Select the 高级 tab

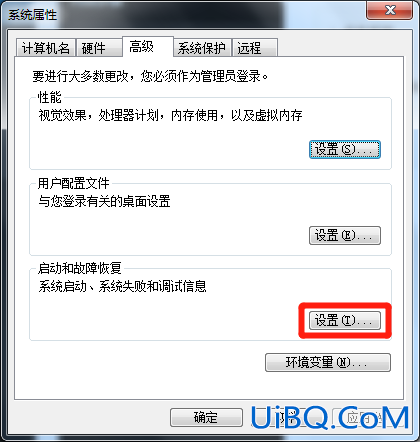coord(148,47)
